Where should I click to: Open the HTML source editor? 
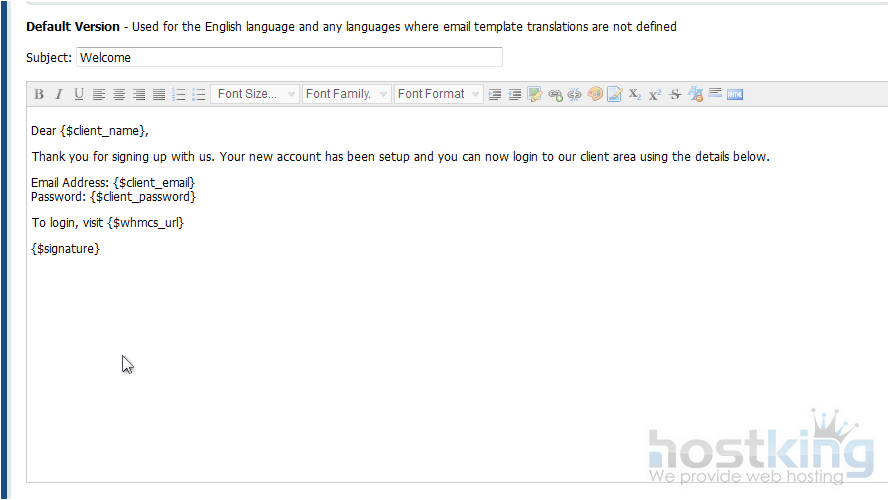coord(735,94)
